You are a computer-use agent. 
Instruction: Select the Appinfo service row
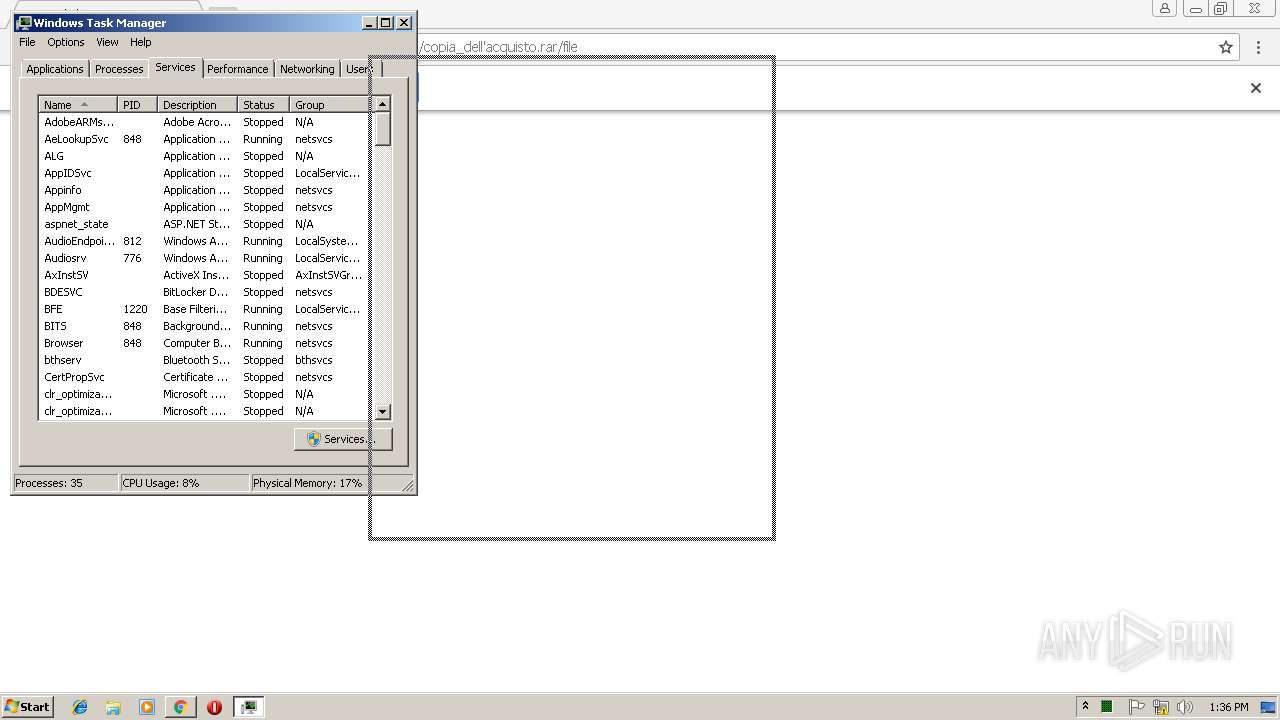[205, 190]
